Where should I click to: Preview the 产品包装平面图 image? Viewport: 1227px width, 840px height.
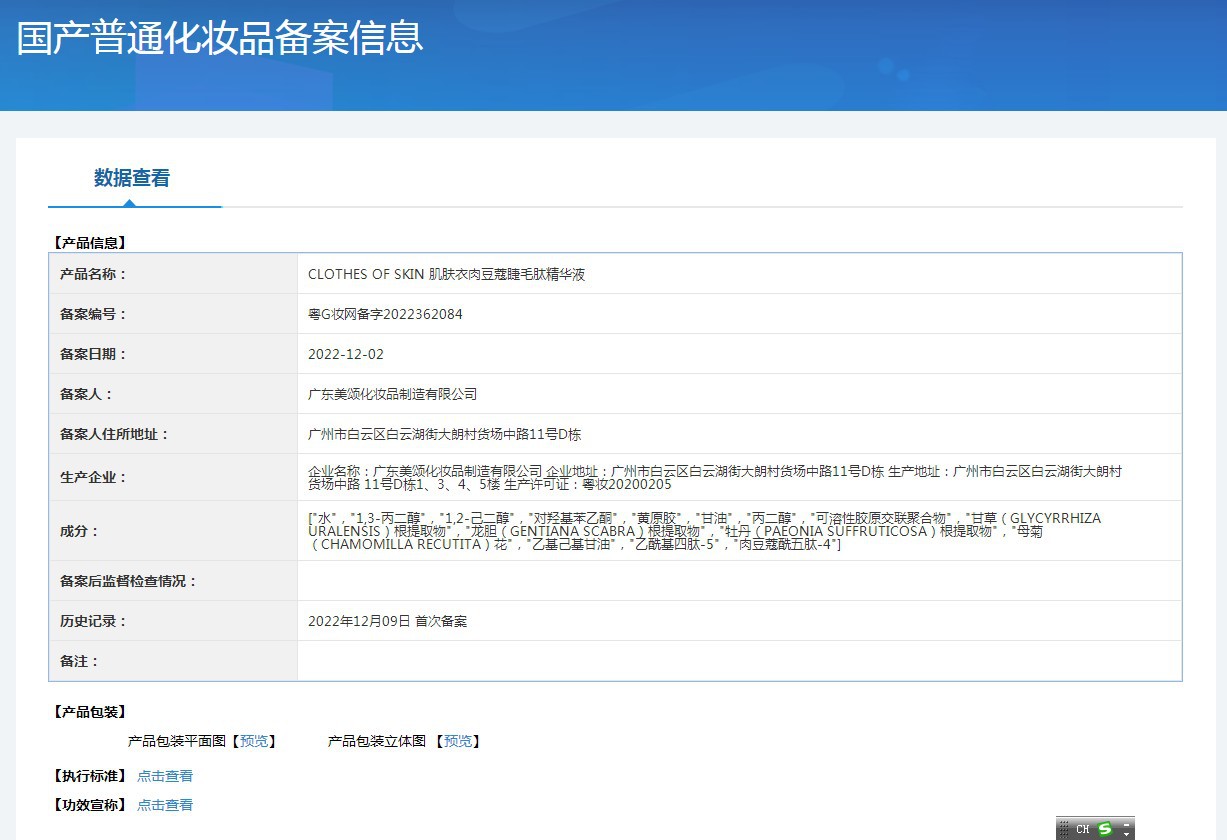254,741
